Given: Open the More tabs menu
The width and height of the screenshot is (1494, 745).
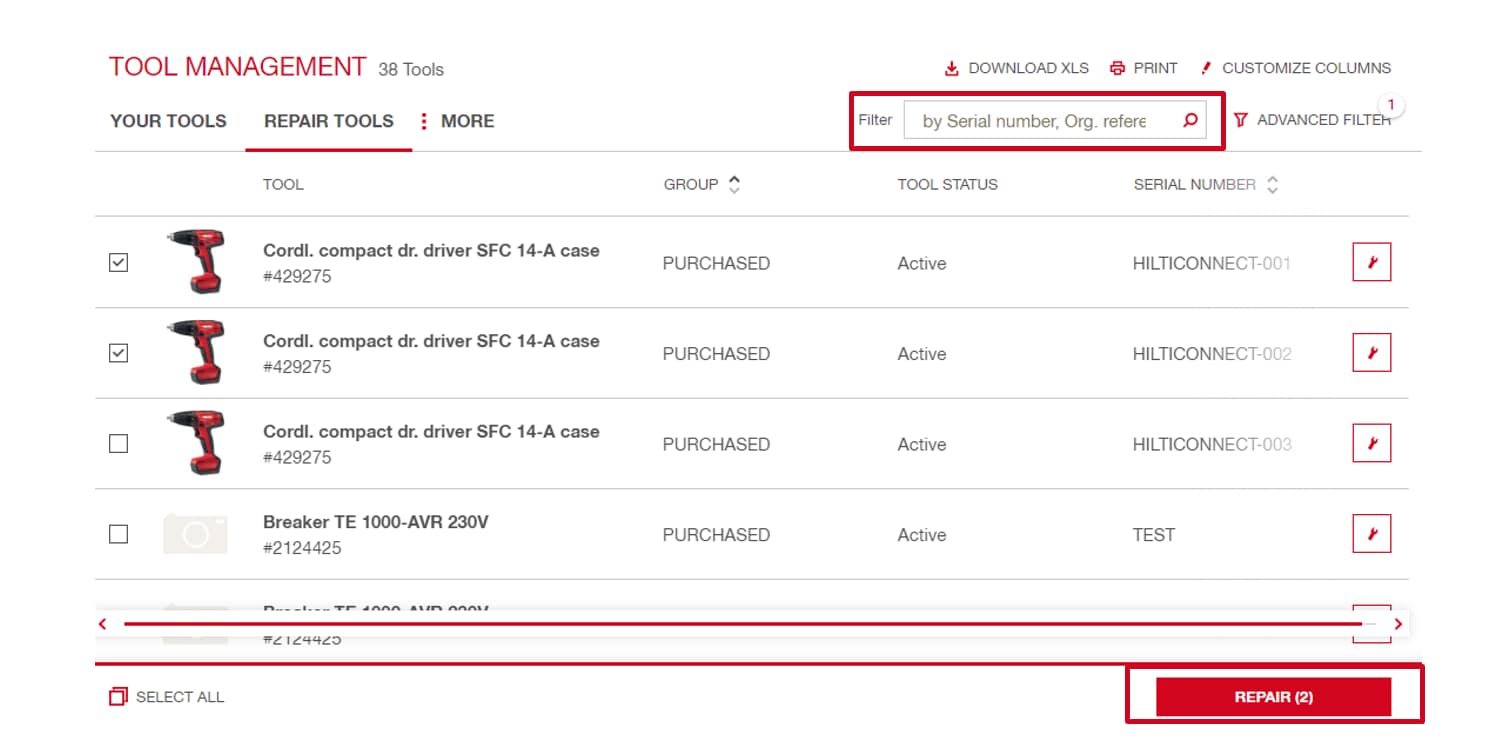Looking at the screenshot, I should [x=457, y=121].
